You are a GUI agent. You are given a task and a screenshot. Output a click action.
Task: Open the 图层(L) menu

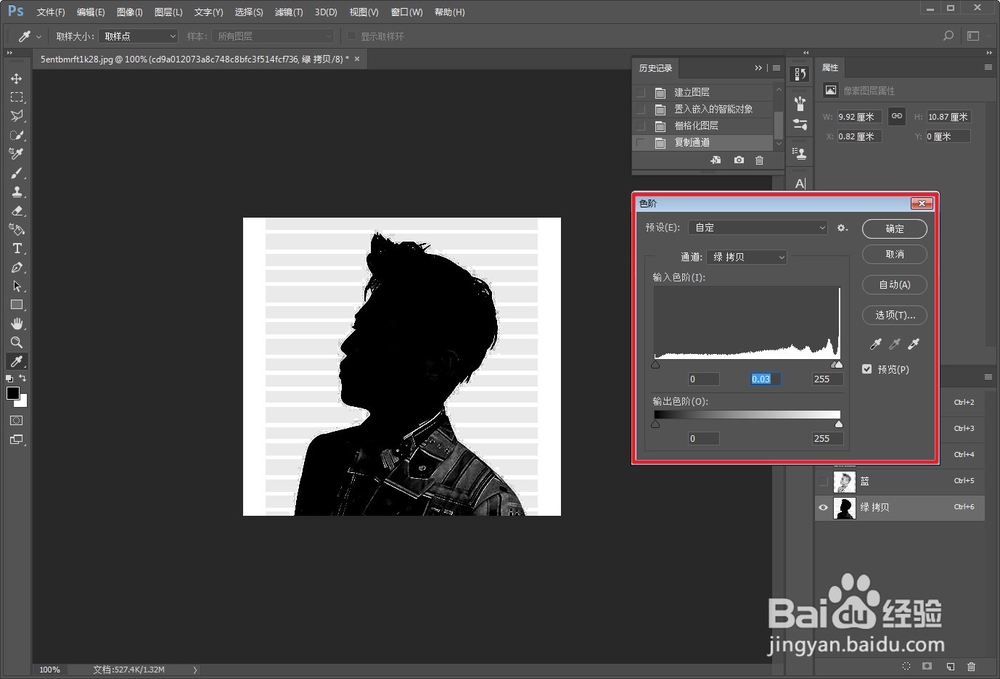point(168,12)
